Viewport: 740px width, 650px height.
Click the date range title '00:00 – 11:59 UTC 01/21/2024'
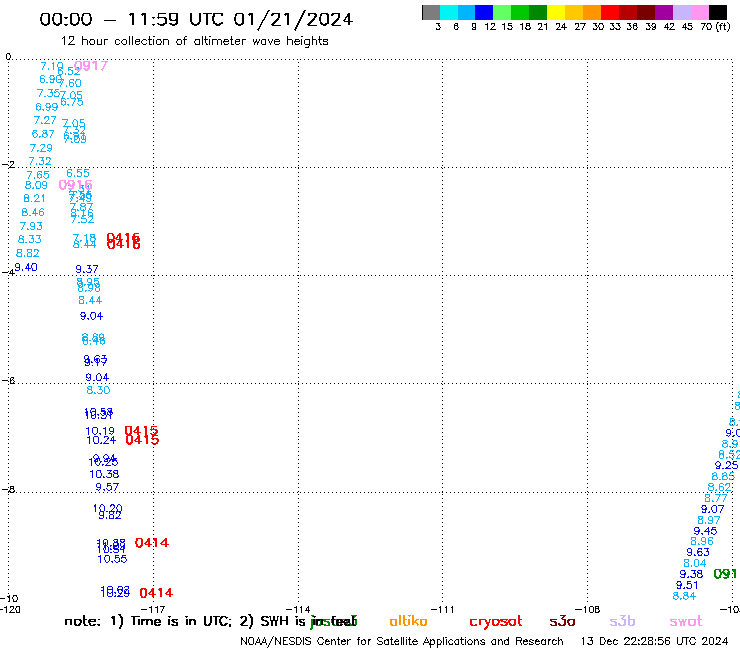tap(196, 20)
